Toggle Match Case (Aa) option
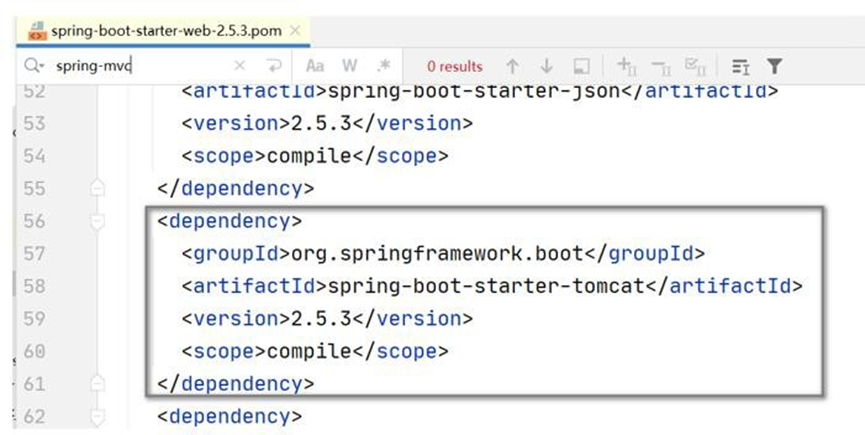Viewport: 865px width, 435px height. [x=315, y=67]
